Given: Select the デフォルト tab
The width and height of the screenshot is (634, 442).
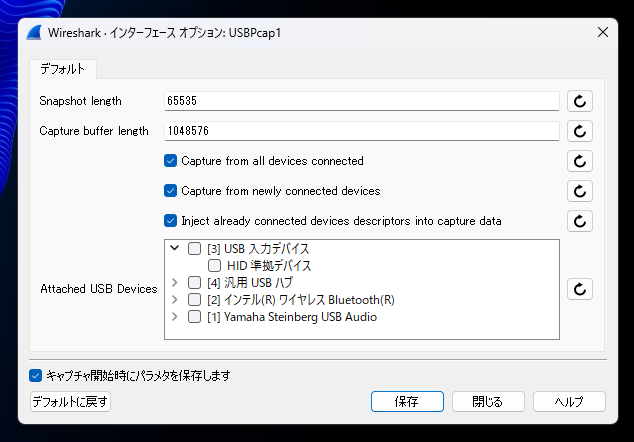Looking at the screenshot, I should point(63,69).
